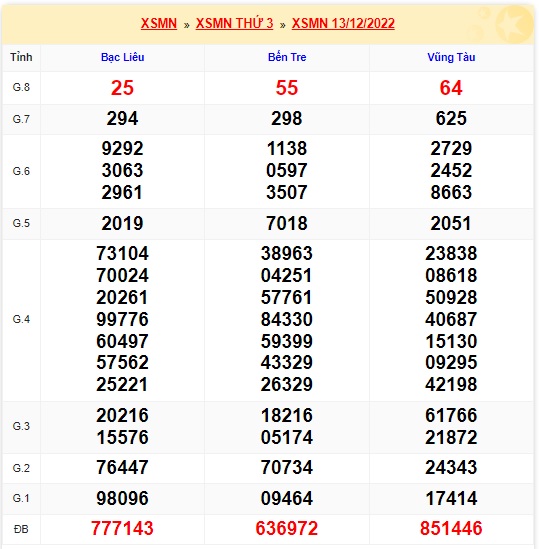Click G.4 value 38963

(x=287, y=253)
